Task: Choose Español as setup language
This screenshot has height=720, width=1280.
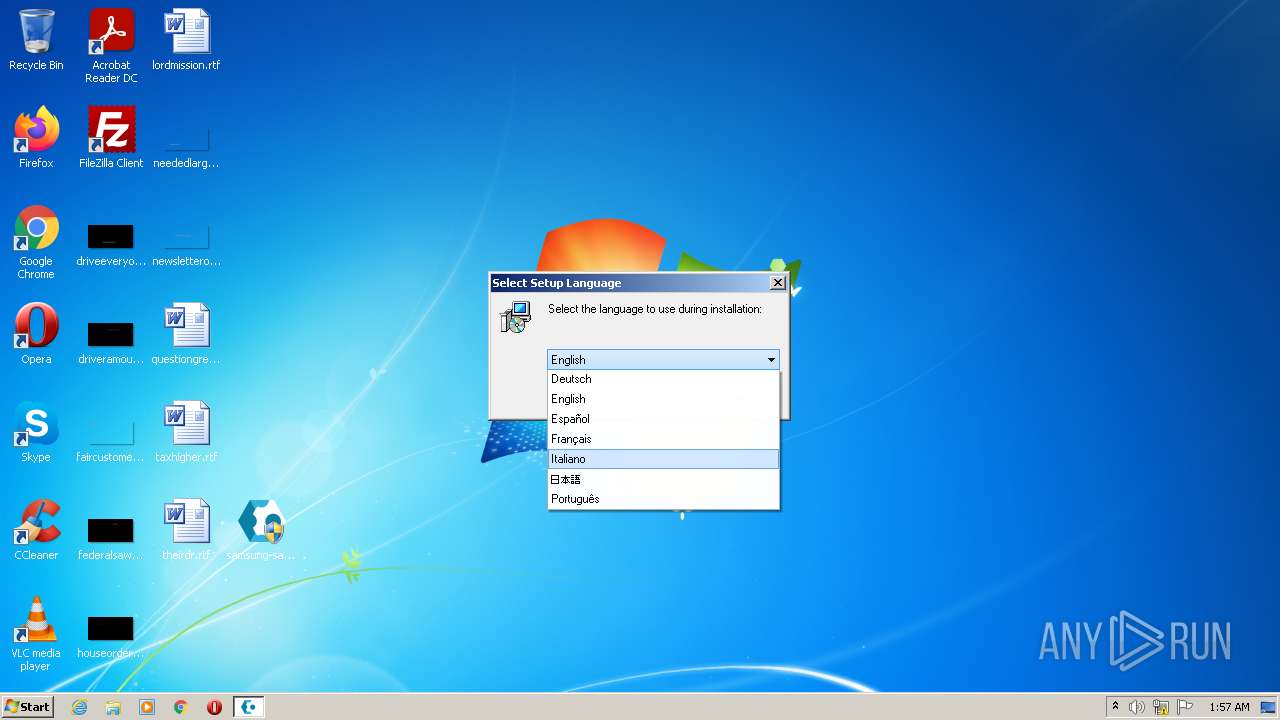Action: pyautogui.click(x=663, y=419)
